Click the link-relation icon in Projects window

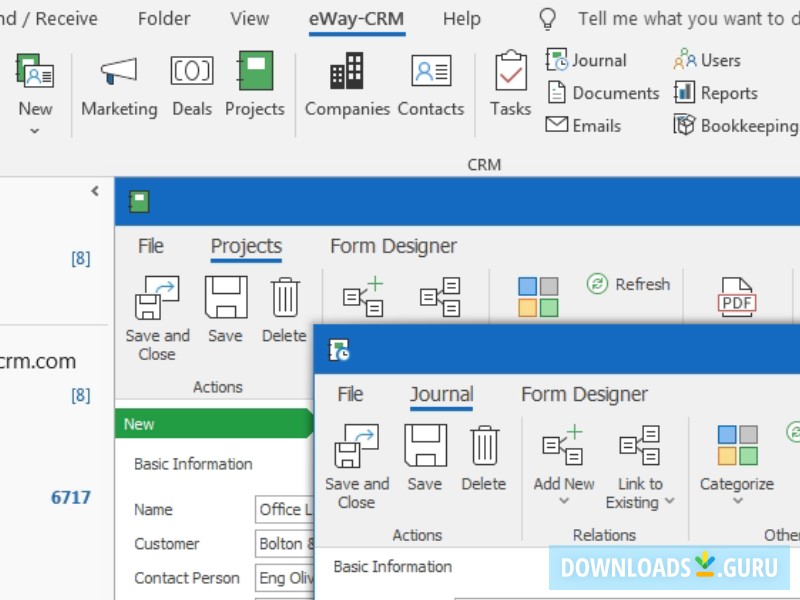[440, 297]
